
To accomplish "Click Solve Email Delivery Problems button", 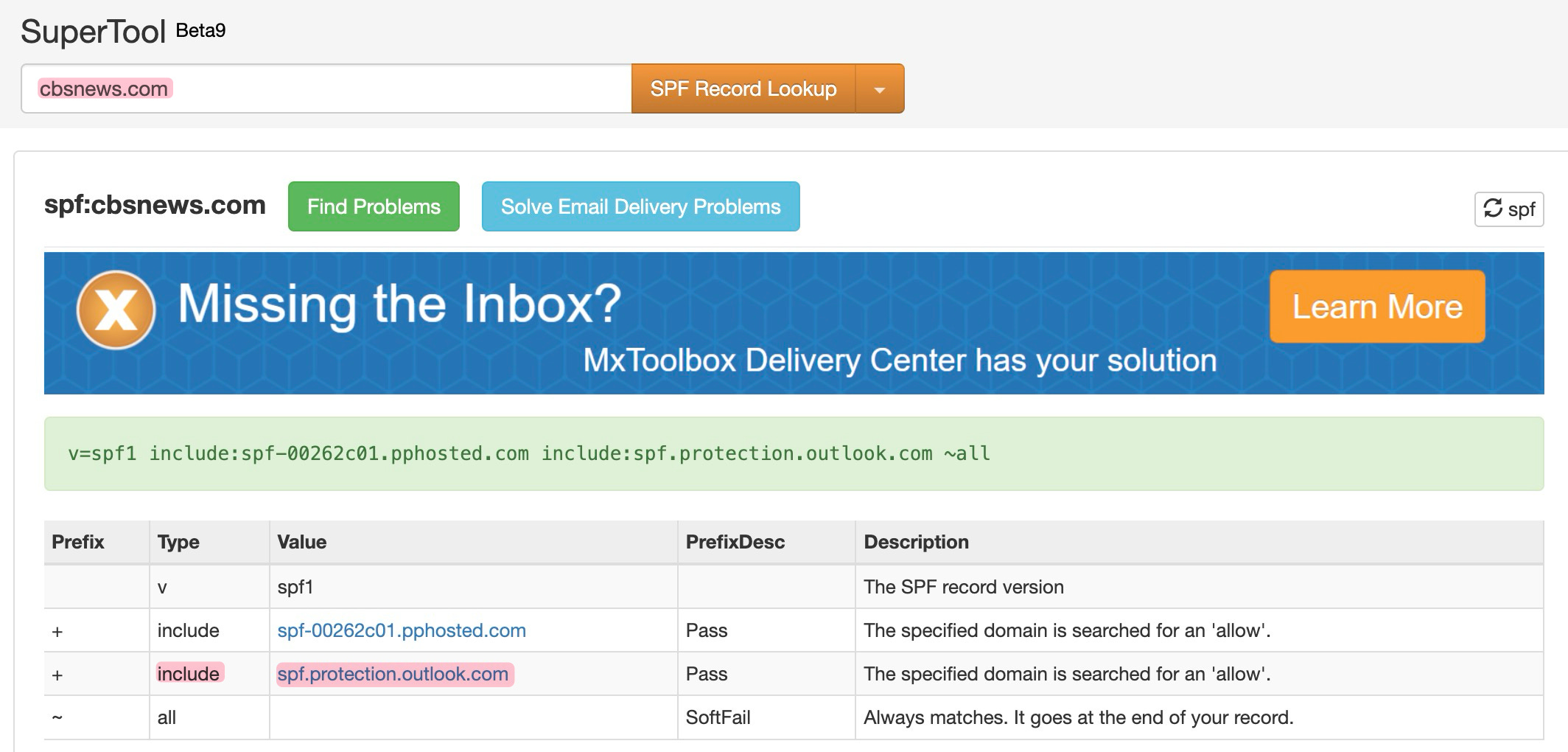I will (640, 206).
